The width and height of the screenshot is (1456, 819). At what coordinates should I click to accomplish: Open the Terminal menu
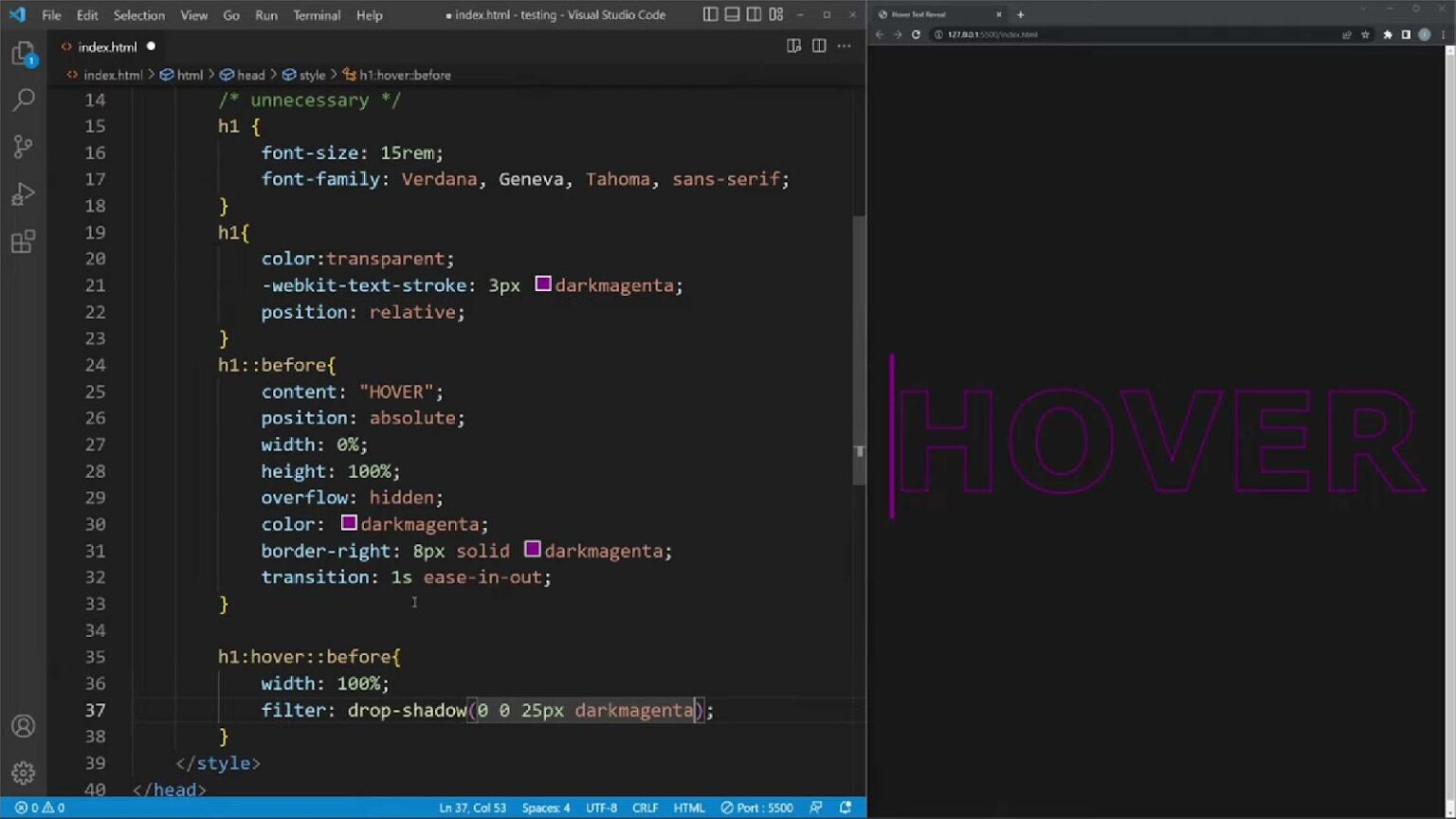click(x=317, y=14)
